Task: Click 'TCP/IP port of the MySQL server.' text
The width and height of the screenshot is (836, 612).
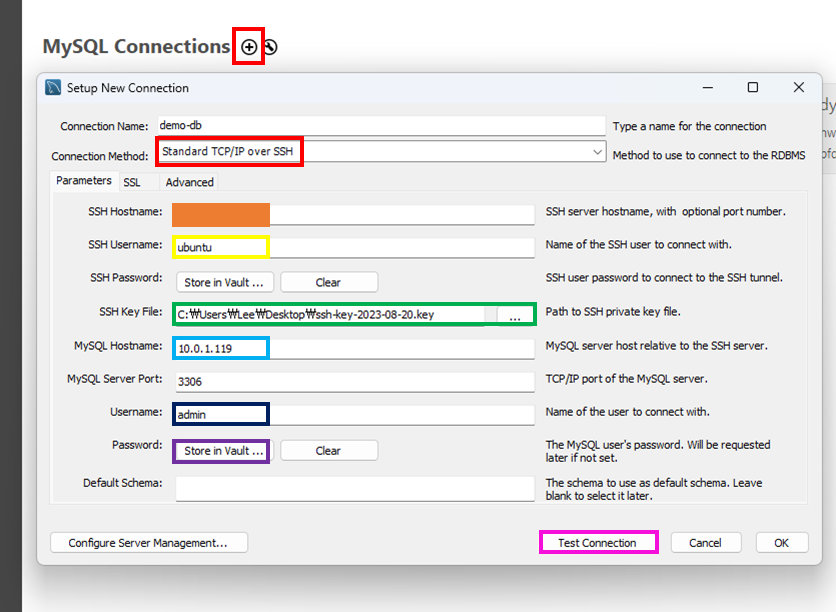Action: (x=626, y=379)
